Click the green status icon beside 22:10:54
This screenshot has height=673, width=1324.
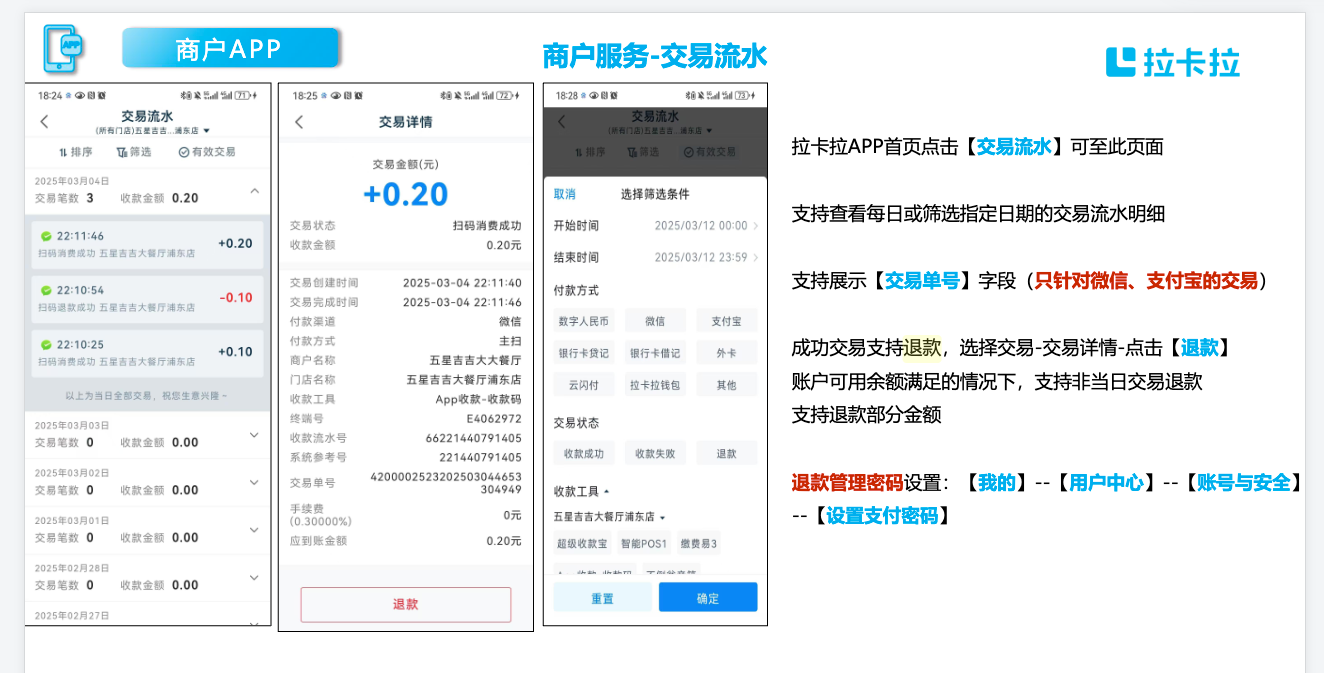[x=46, y=290]
